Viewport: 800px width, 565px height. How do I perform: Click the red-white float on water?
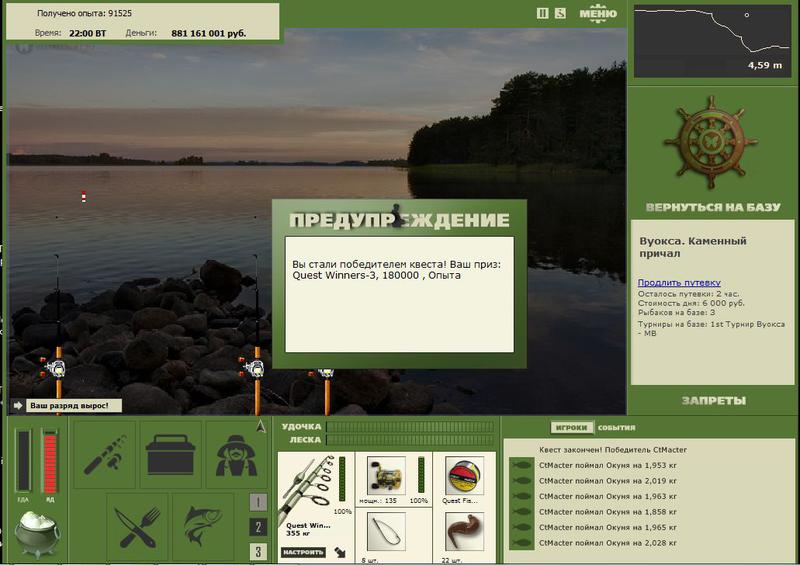click(x=84, y=196)
